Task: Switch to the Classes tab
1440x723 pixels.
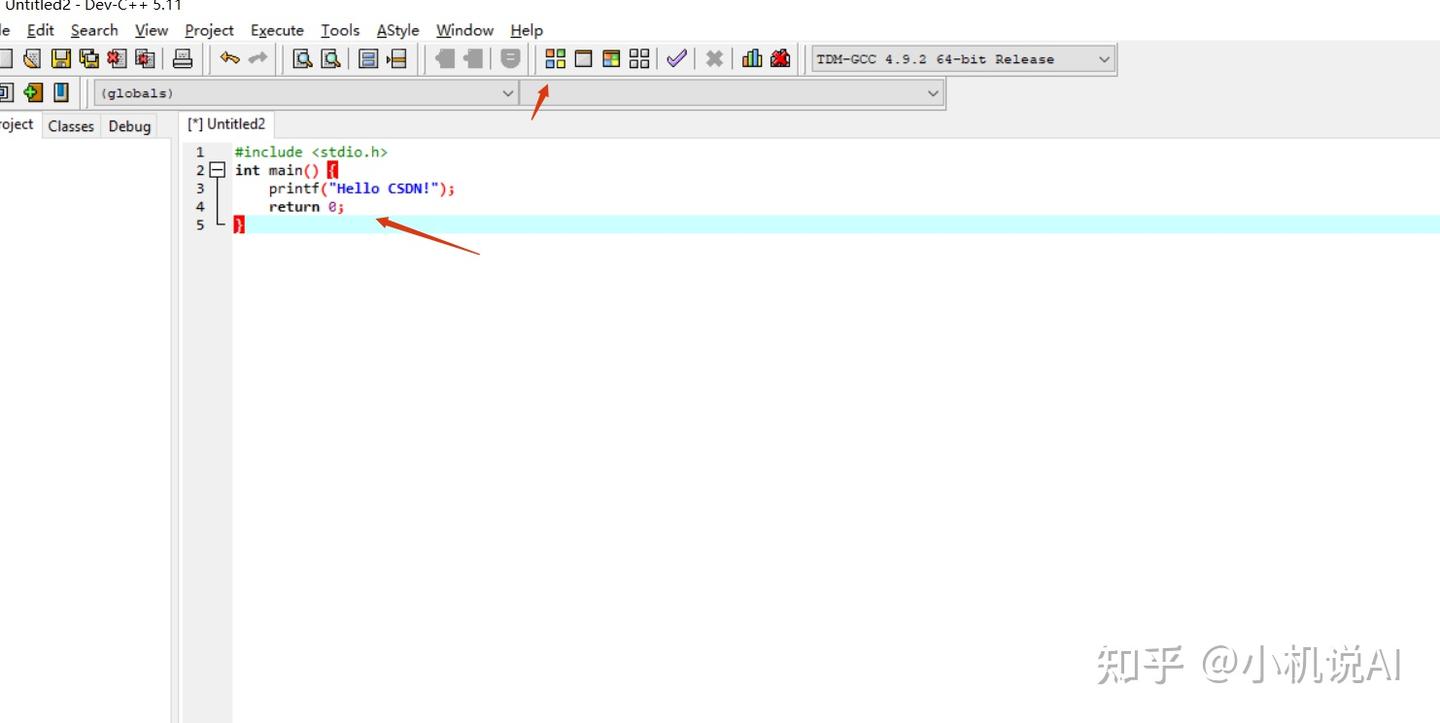Action: click(x=71, y=126)
